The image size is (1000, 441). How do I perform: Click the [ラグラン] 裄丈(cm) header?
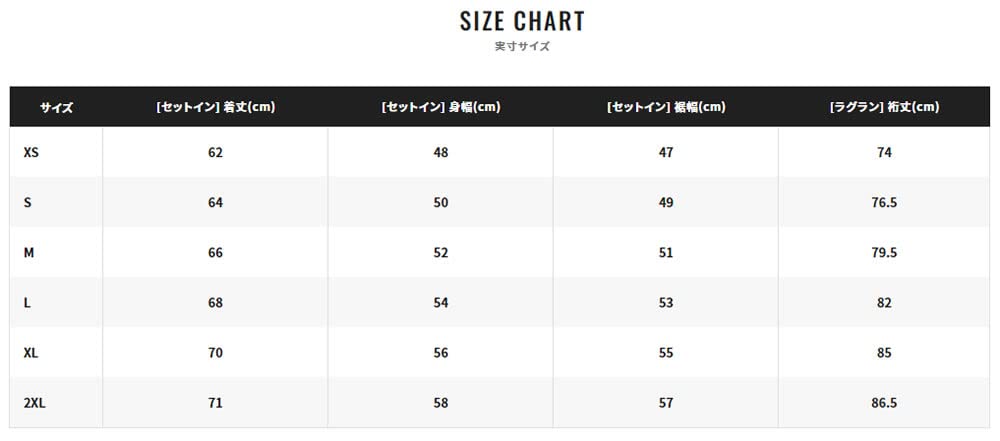(884, 107)
